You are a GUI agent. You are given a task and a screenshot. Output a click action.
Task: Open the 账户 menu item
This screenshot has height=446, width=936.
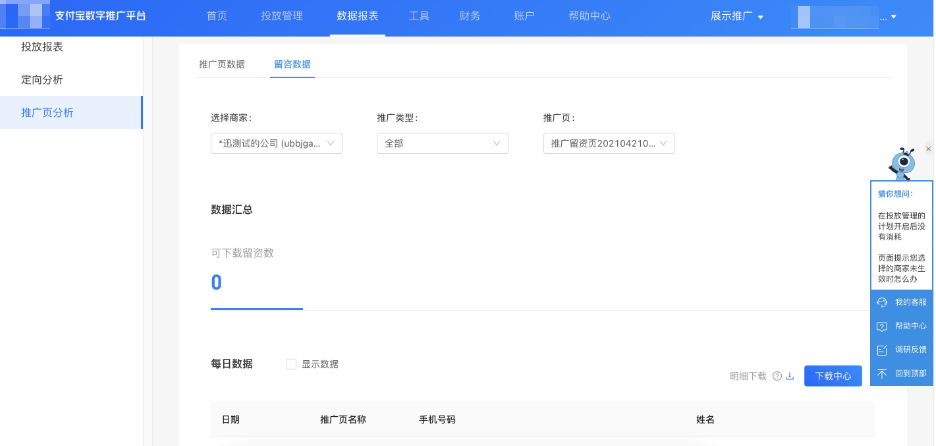pyautogui.click(x=524, y=16)
